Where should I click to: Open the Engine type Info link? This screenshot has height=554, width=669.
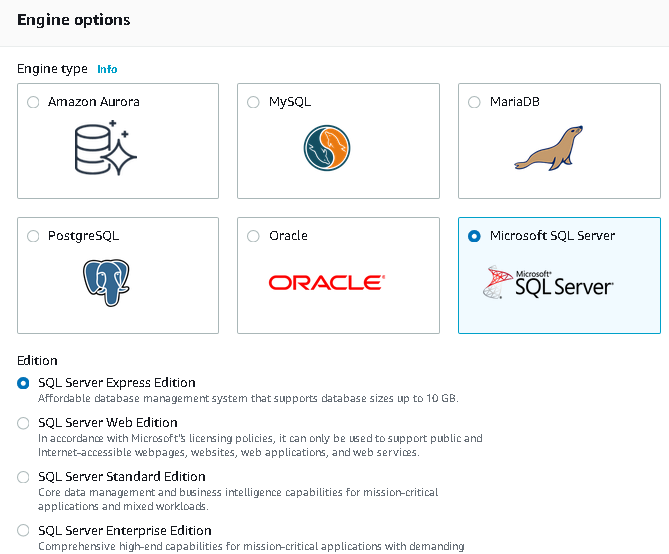coord(107,69)
